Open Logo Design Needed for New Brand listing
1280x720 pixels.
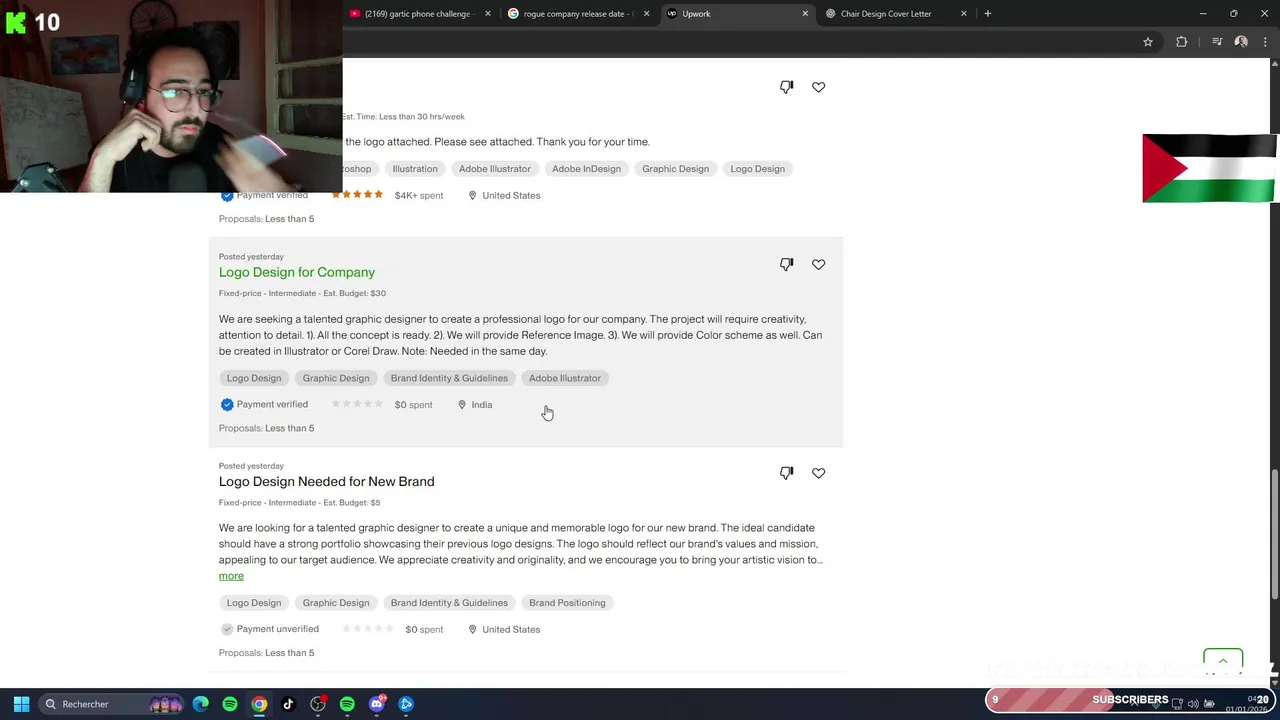point(326,481)
